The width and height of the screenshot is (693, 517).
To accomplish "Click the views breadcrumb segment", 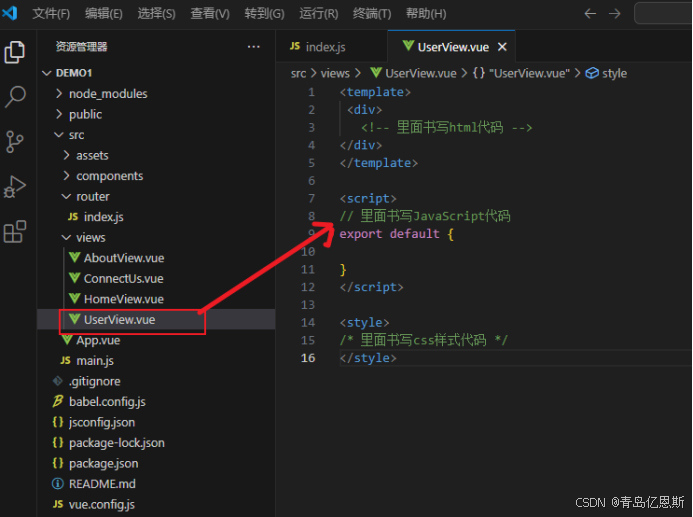I will point(335,73).
